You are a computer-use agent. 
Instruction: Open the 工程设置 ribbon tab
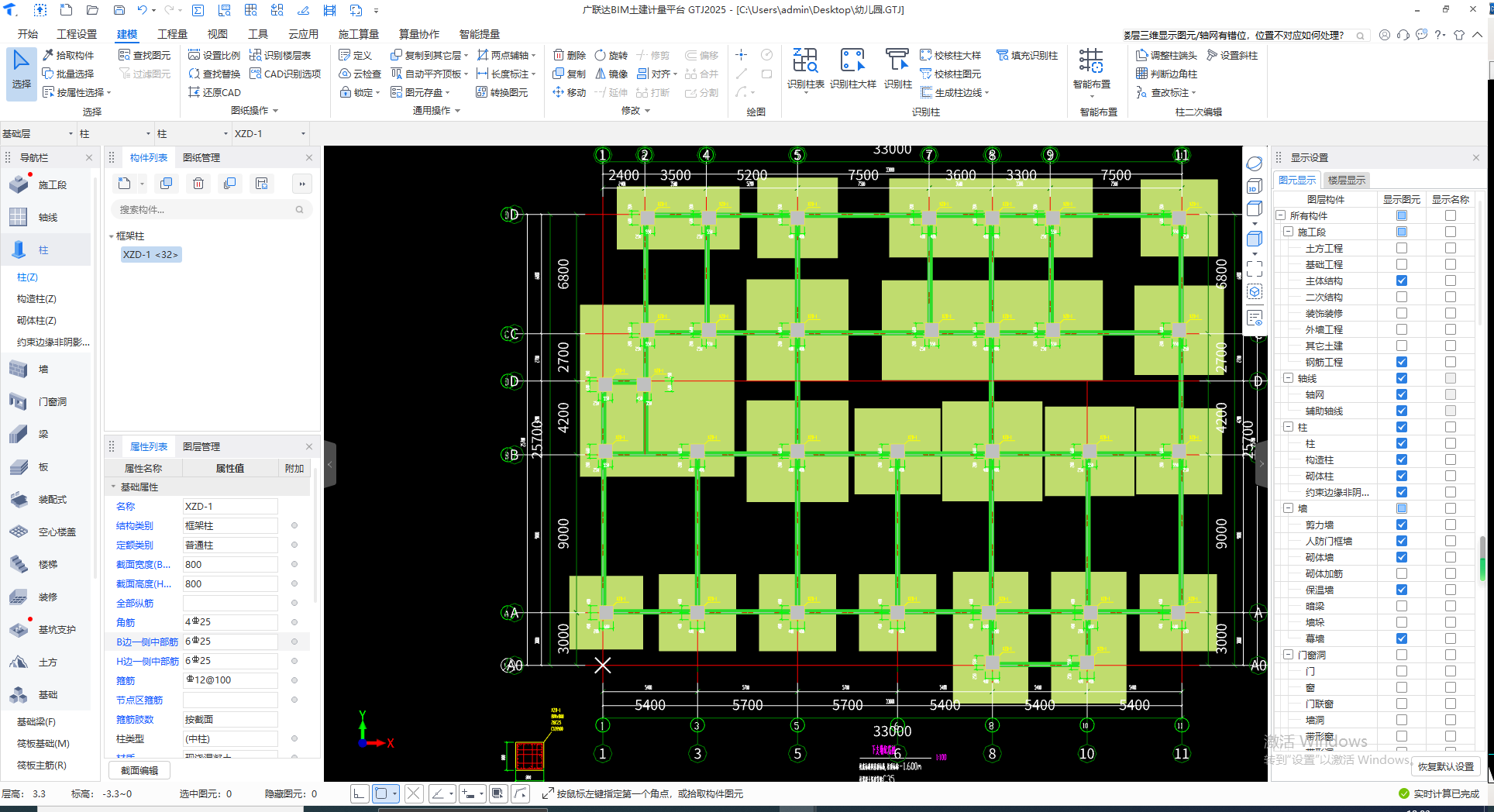[77, 34]
